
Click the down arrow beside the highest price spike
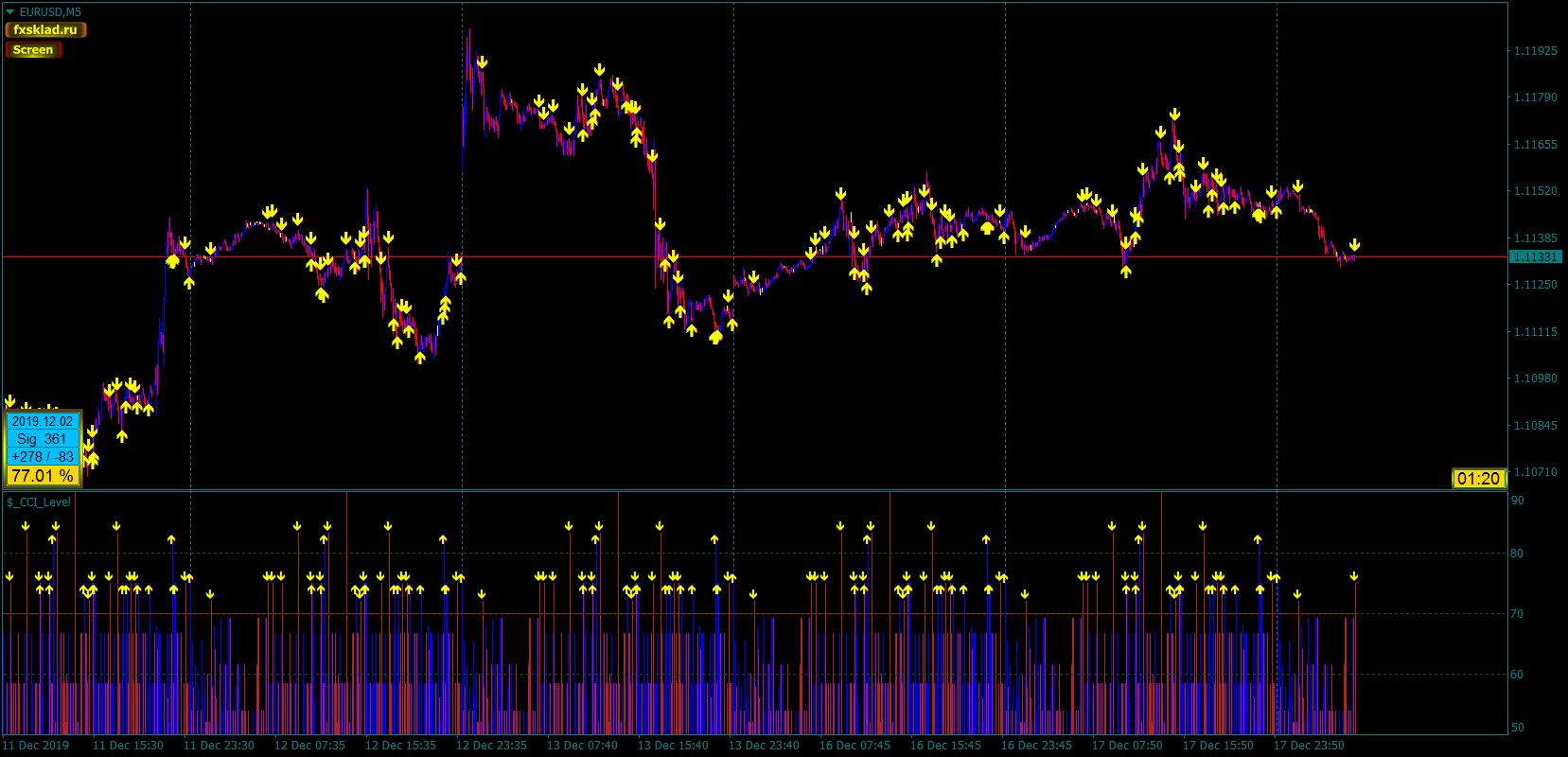click(482, 62)
